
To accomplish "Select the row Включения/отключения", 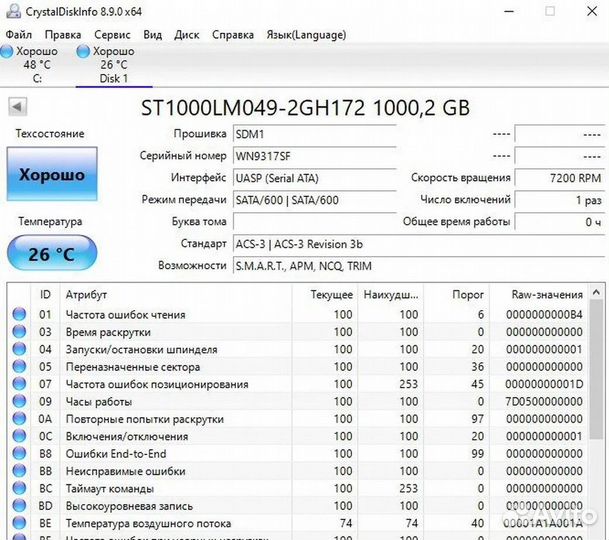I will (x=298, y=436).
